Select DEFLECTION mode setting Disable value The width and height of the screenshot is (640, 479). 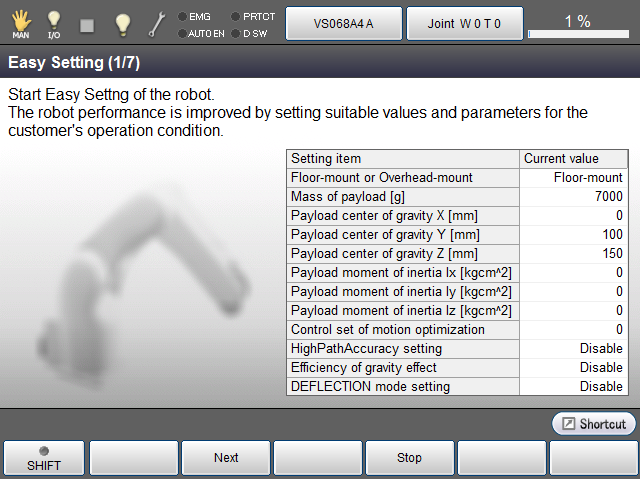(x=574, y=387)
